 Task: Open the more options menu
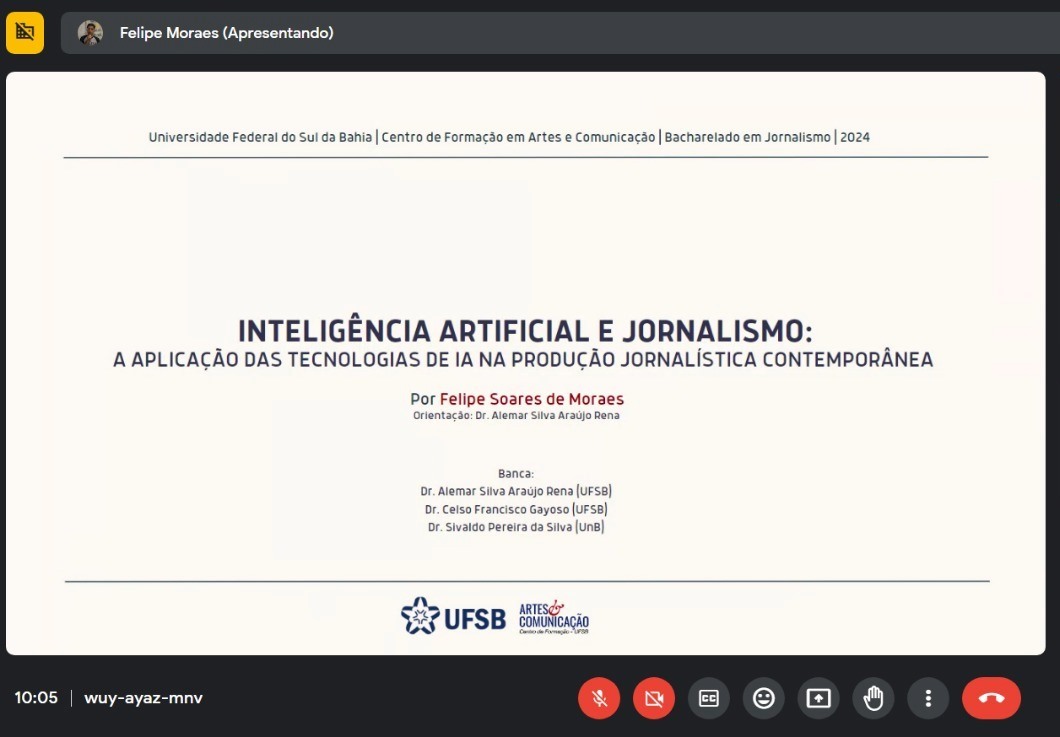pos(928,698)
